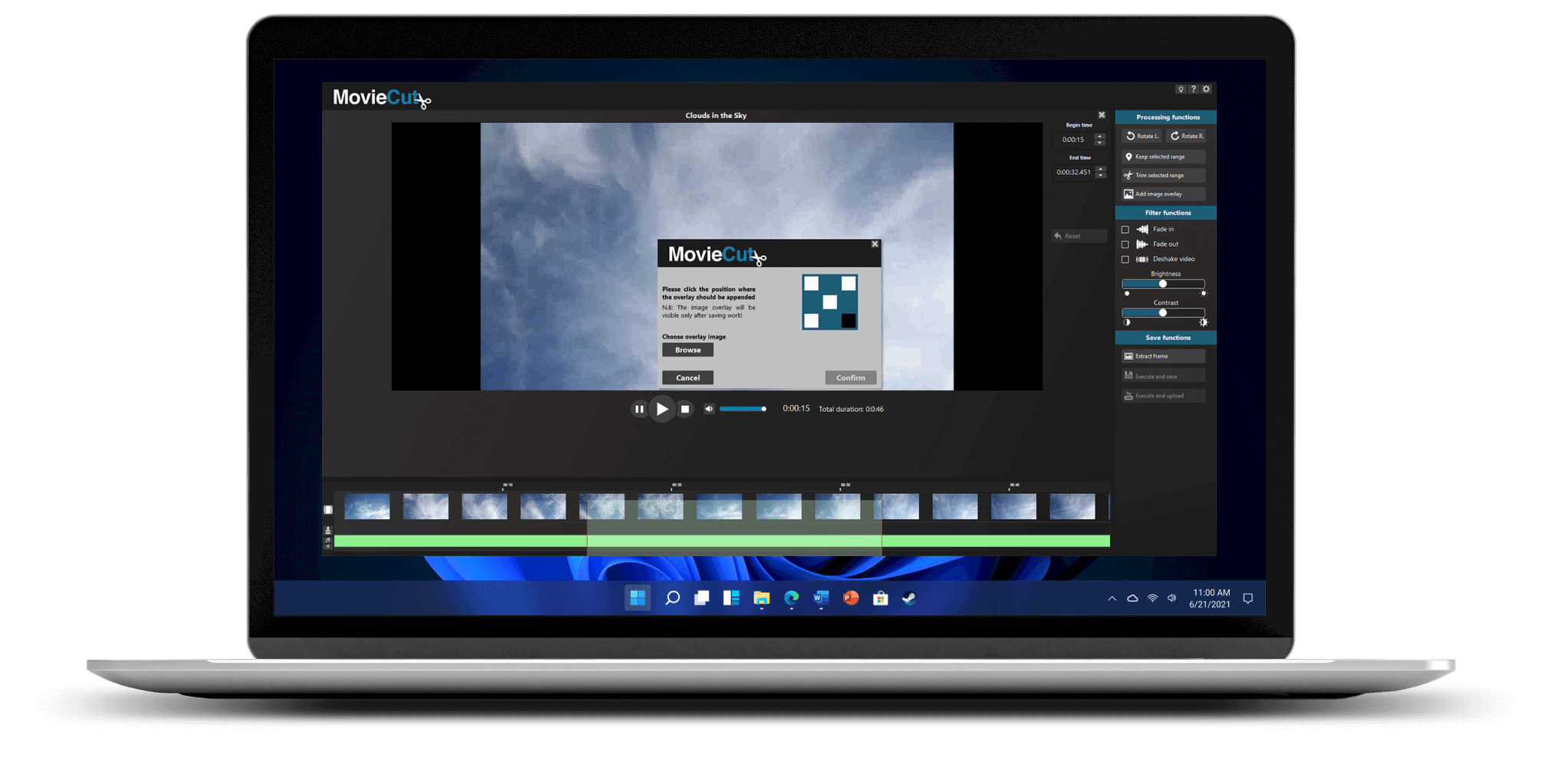This screenshot has height=784, width=1542.
Task: Click the green audio track bar
Action: pos(722,542)
